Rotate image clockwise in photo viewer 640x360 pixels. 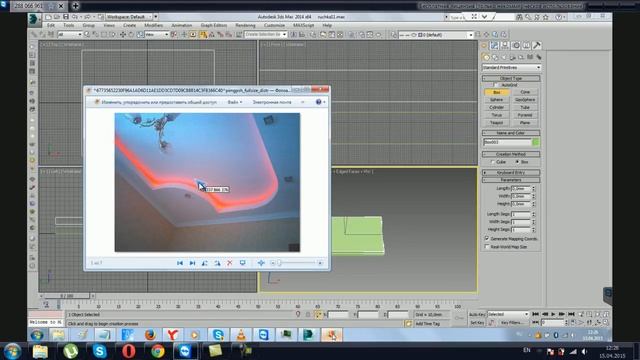217,263
